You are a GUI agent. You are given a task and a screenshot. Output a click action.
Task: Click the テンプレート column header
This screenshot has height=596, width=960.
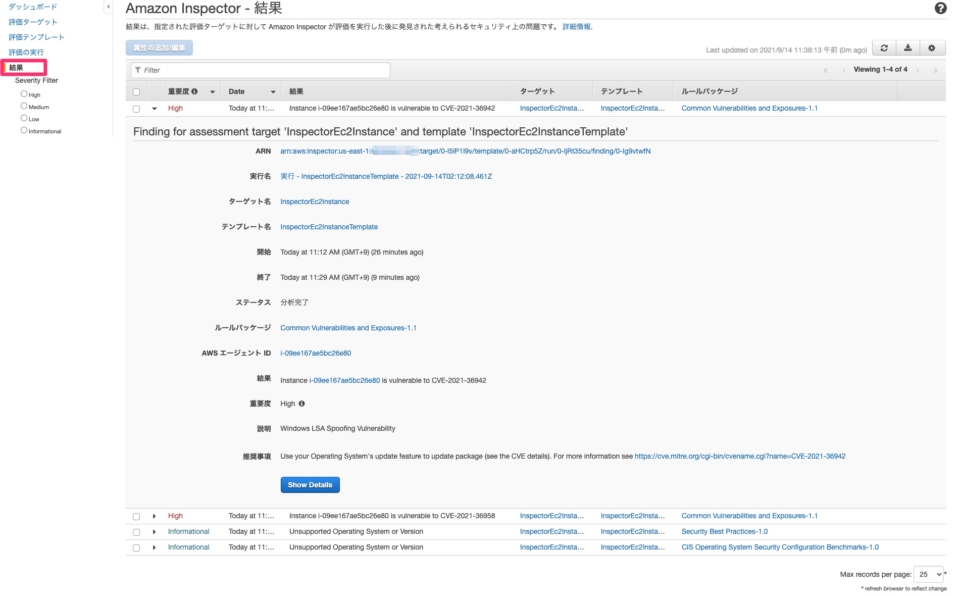tap(621, 91)
